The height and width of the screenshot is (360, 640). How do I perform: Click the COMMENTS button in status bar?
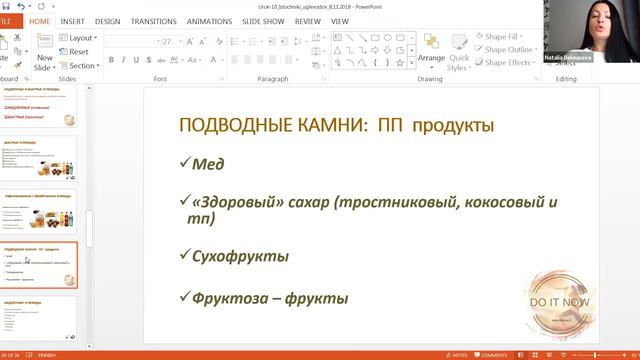490,355
